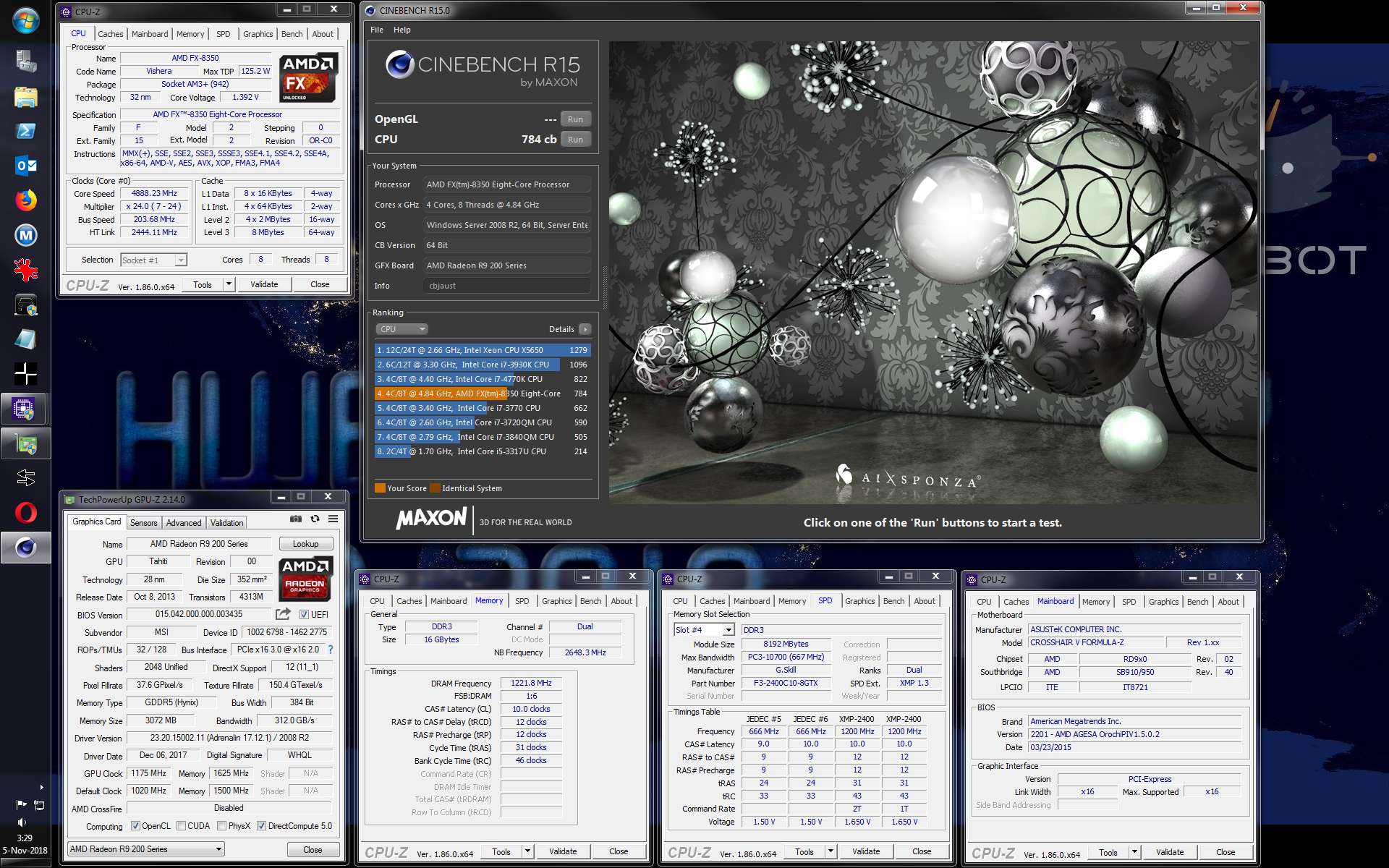
Task: Expand ranking Details arrow in Cinebench
Action: coord(585,329)
